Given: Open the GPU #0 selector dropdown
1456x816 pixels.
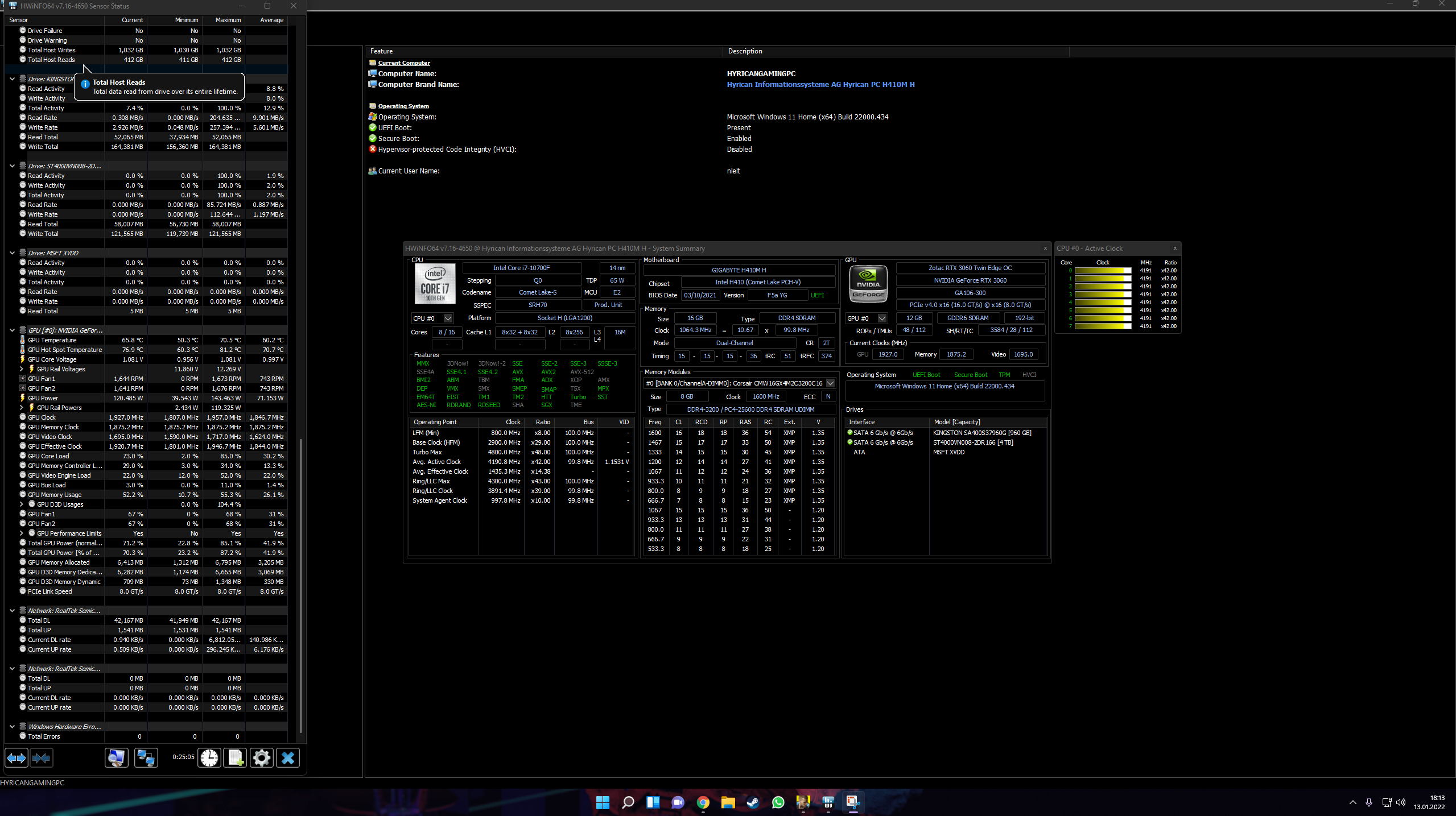Looking at the screenshot, I should point(882,318).
